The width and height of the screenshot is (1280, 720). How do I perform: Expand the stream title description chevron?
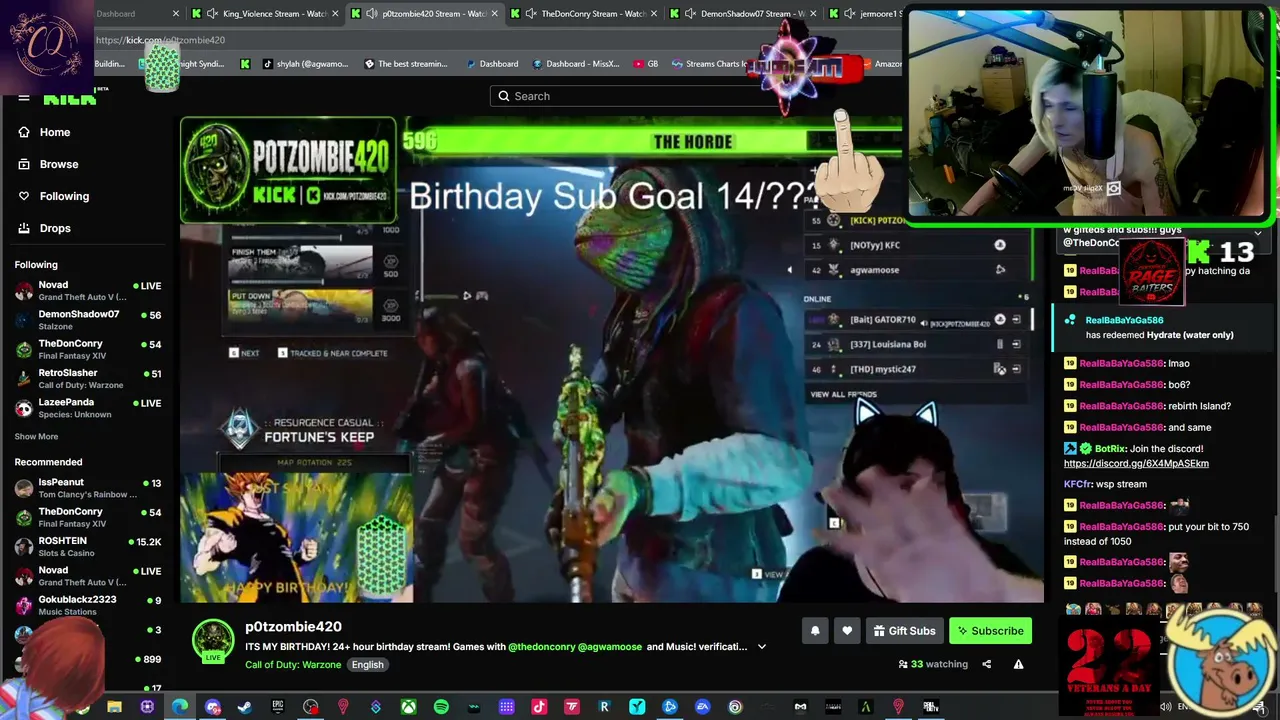[762, 647]
